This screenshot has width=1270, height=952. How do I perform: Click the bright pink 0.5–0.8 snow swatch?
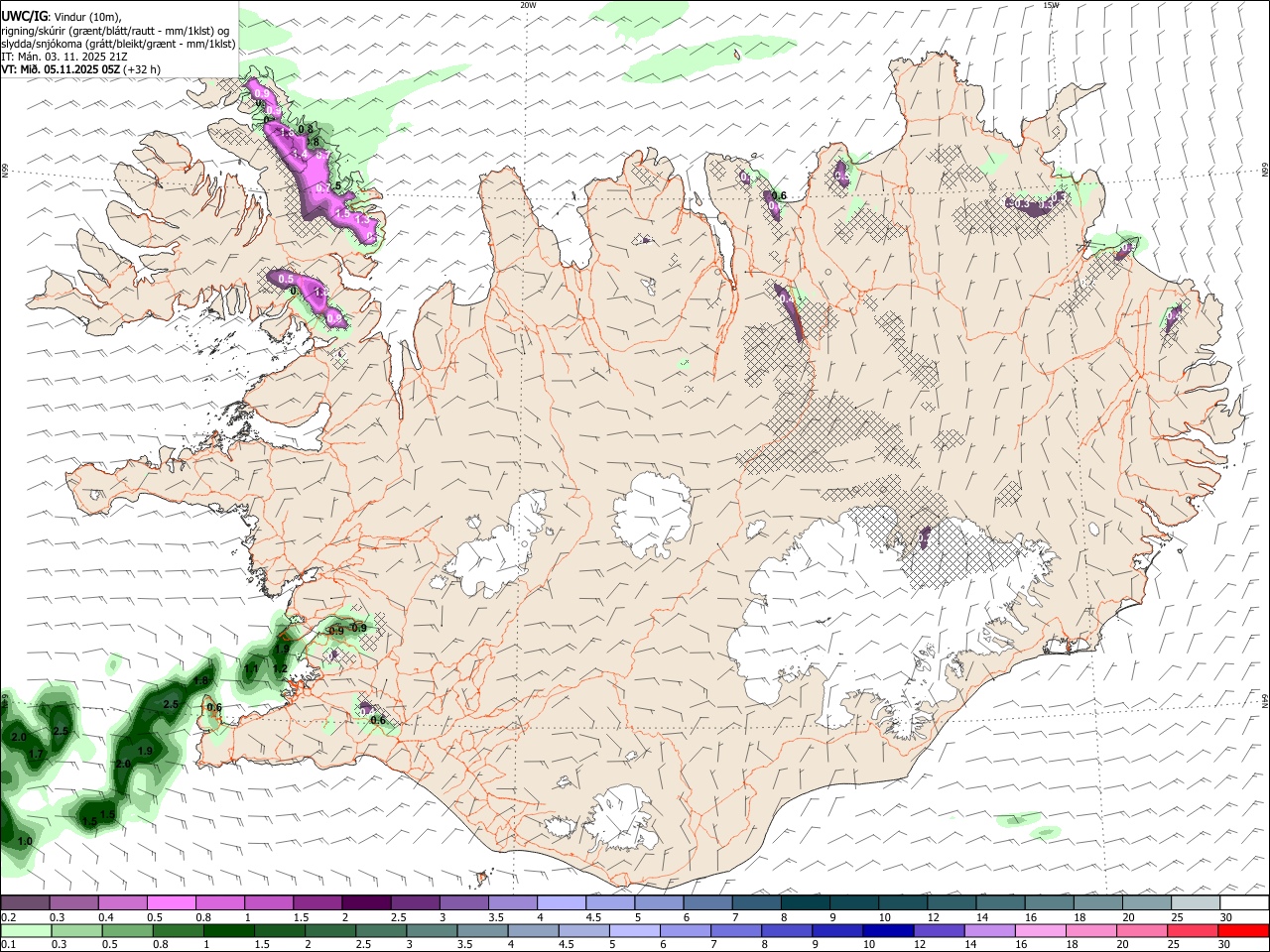171,903
